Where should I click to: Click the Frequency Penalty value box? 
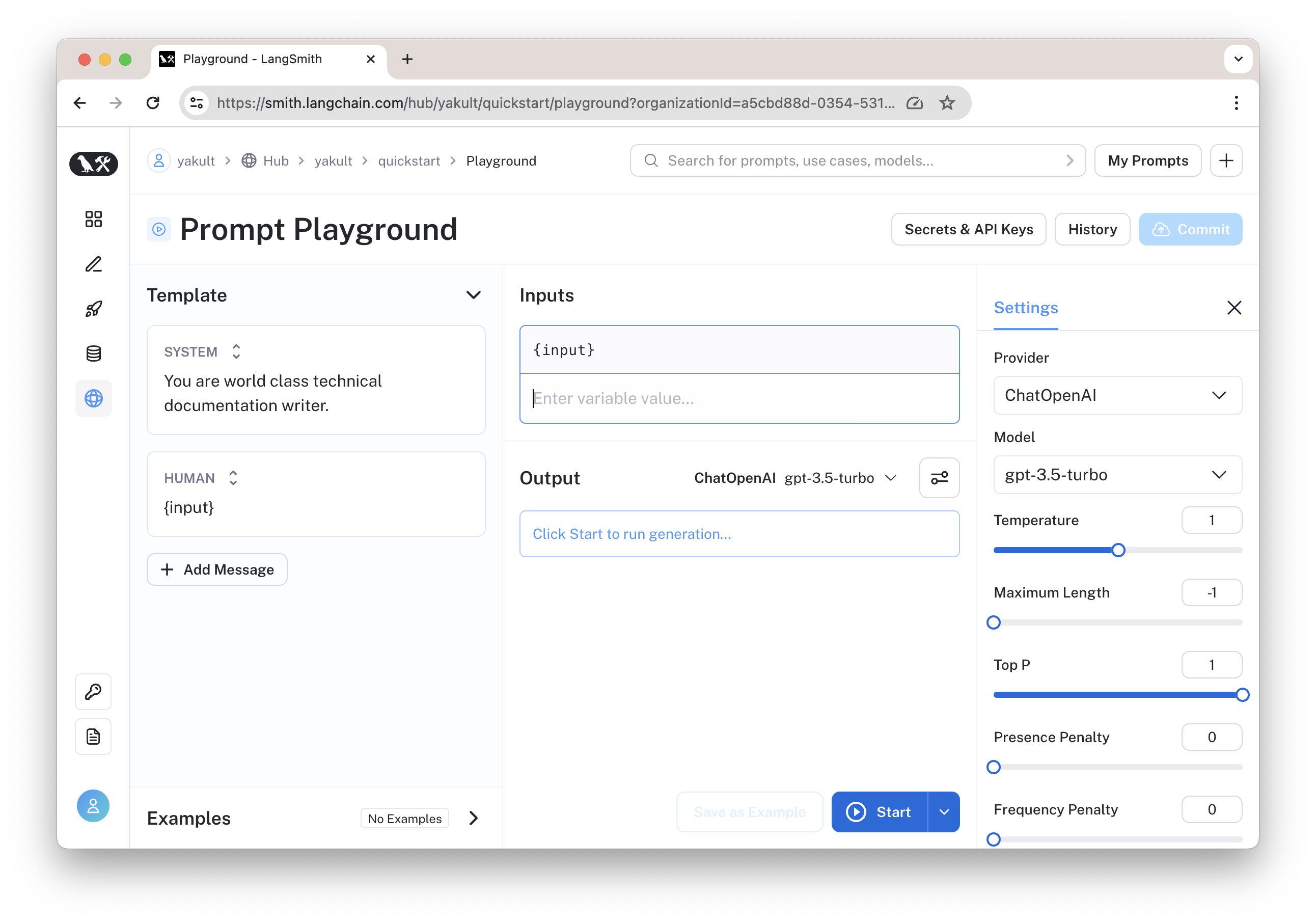pyautogui.click(x=1212, y=809)
